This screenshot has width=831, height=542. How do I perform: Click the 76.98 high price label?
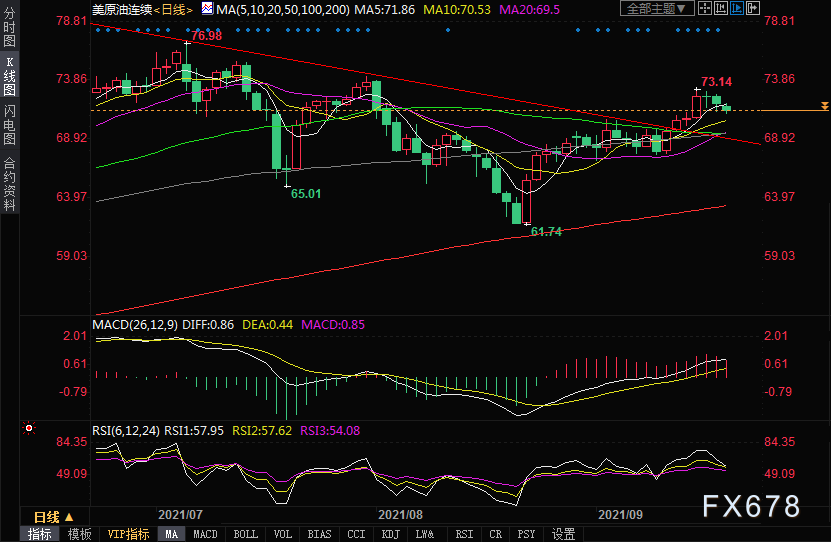tap(207, 36)
